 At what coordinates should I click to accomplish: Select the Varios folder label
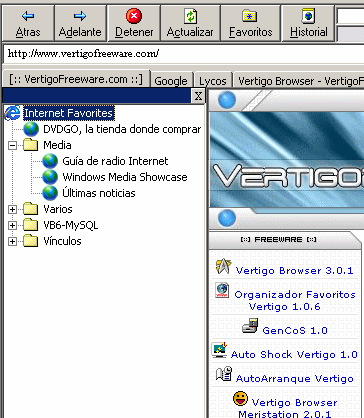(58, 209)
